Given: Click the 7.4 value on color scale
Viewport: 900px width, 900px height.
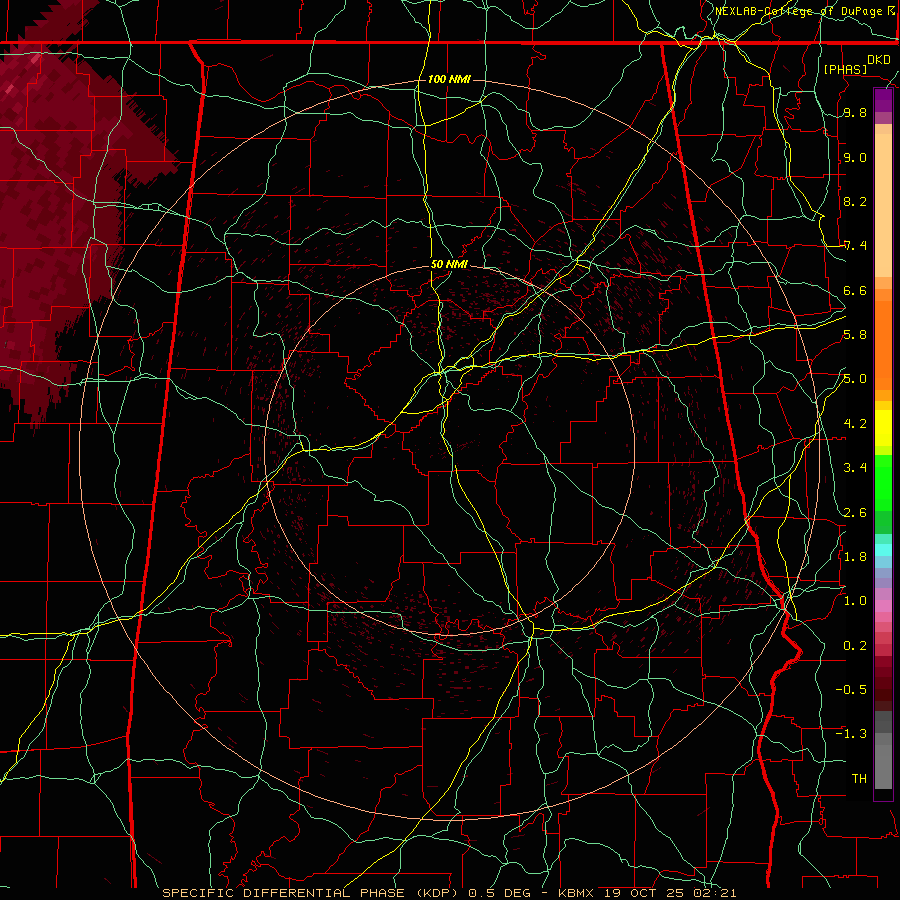Looking at the screenshot, I should pyautogui.click(x=855, y=246).
